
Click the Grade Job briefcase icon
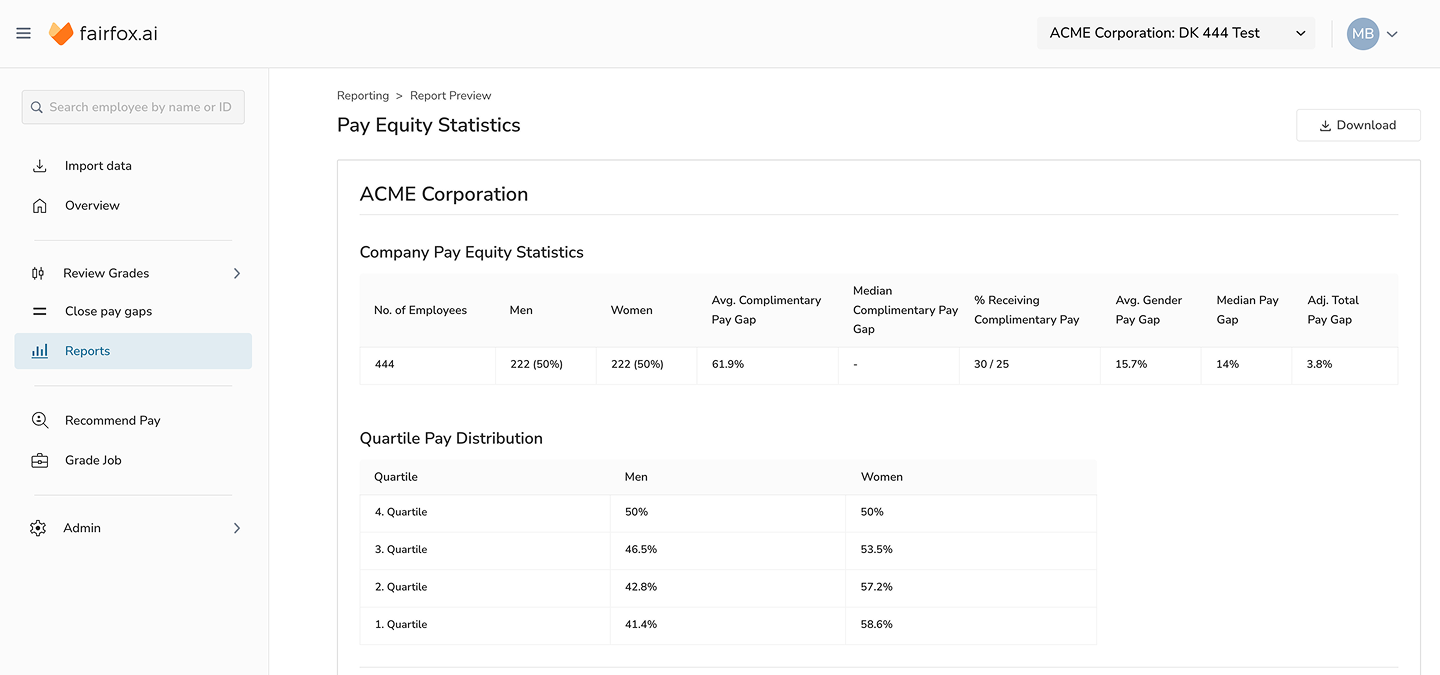pyautogui.click(x=40, y=461)
